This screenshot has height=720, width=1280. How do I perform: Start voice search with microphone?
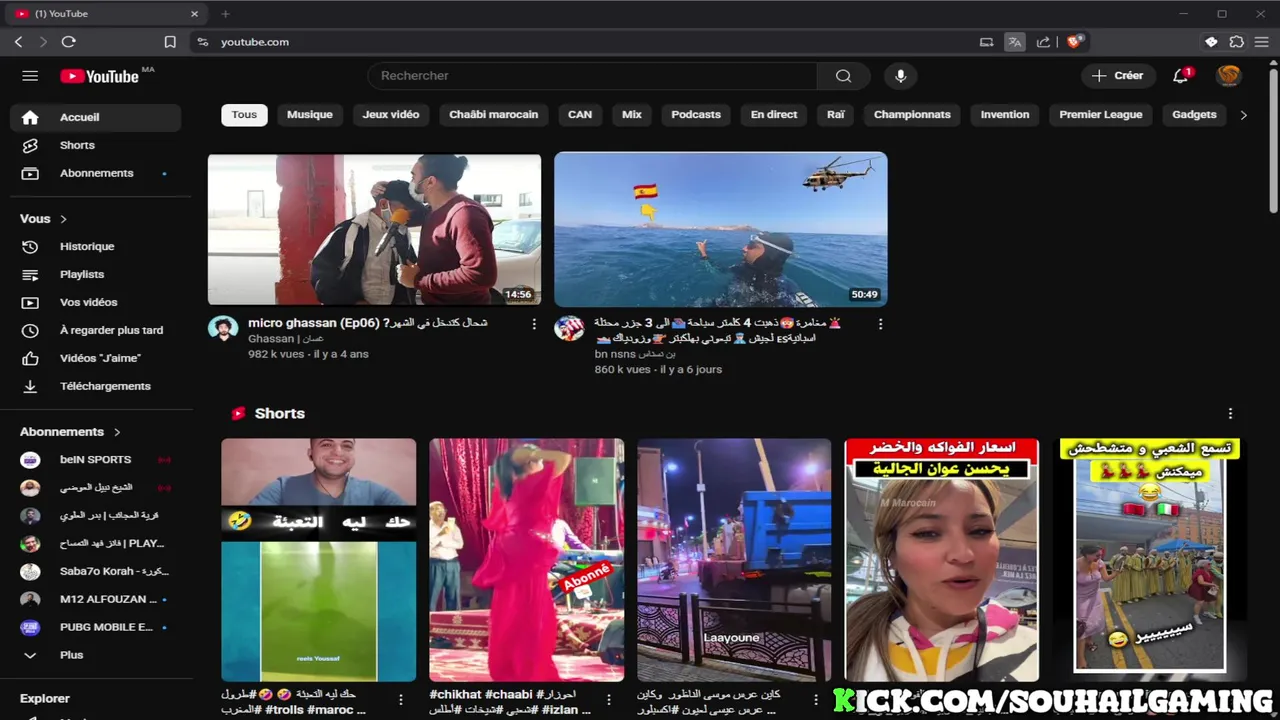(900, 76)
